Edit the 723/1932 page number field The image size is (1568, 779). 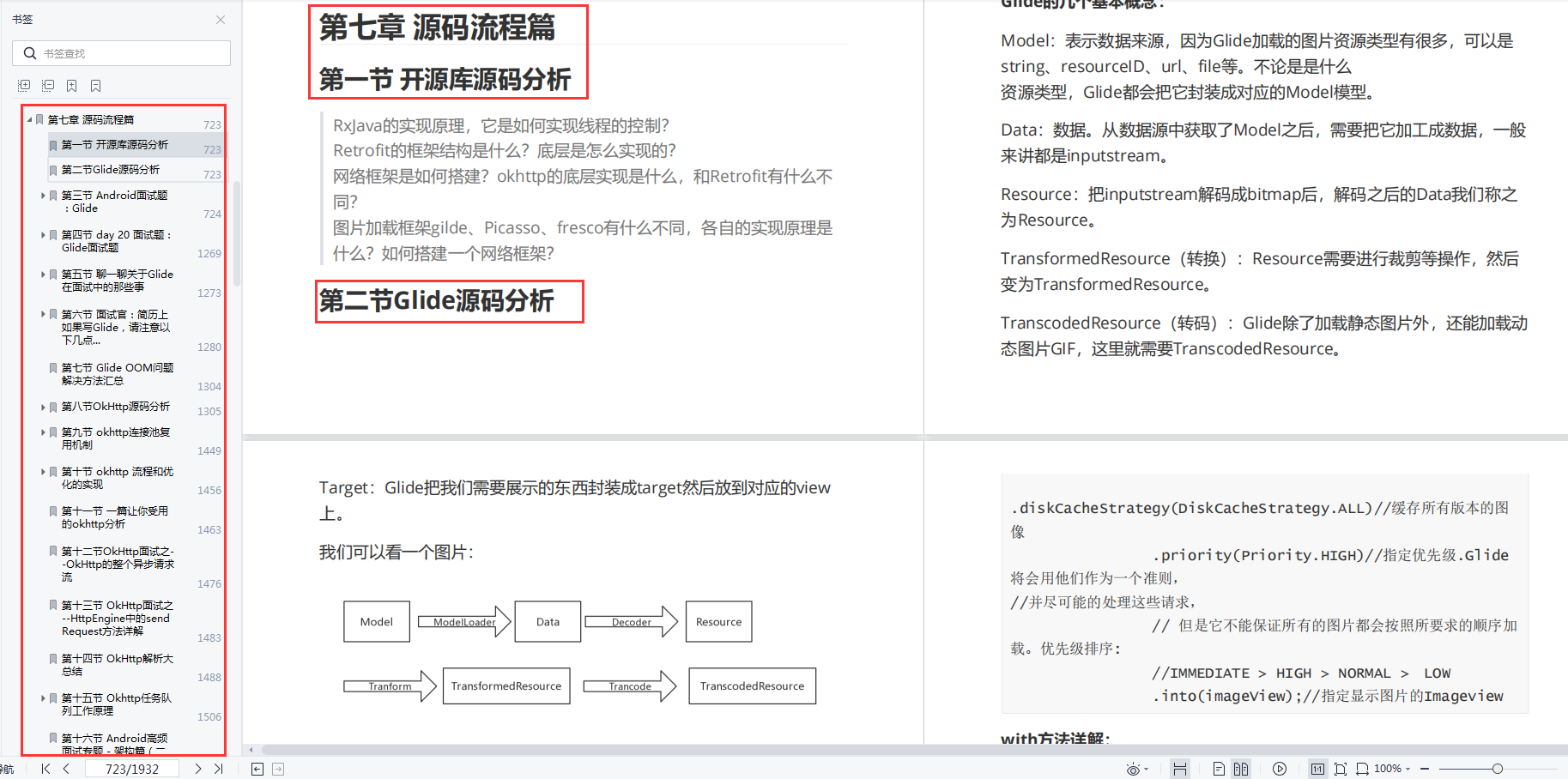click(131, 769)
